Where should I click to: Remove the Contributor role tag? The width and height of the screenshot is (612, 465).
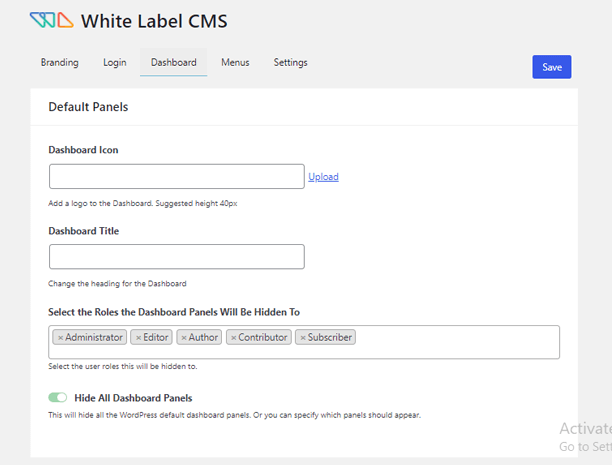click(234, 338)
